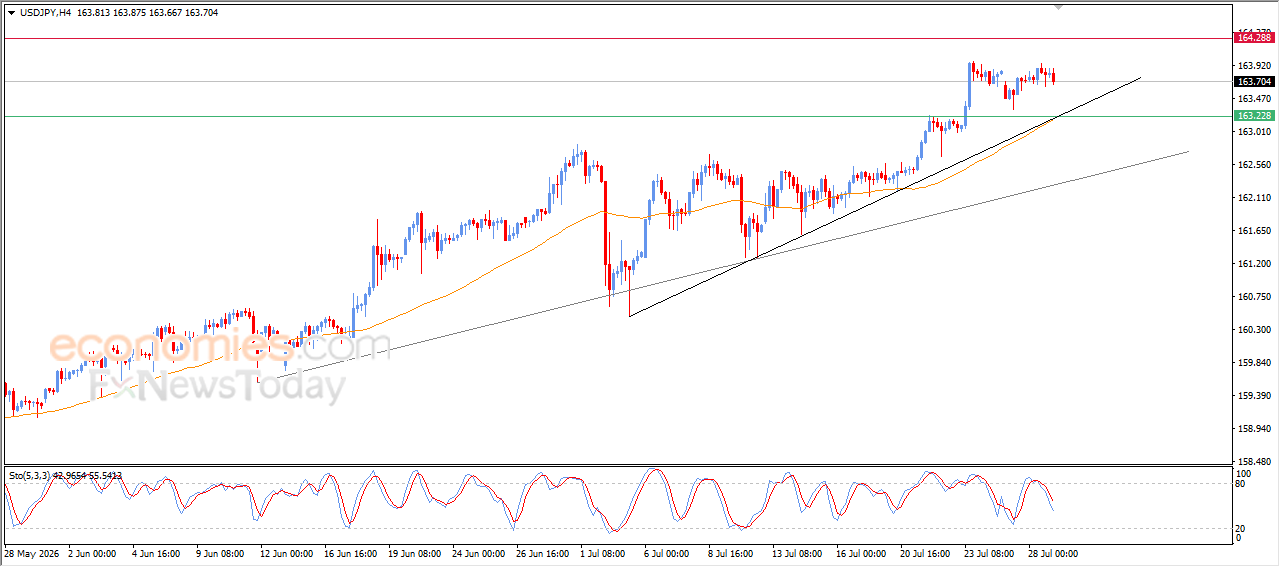Click the 162.560 price scale value
The width and height of the screenshot is (1280, 567).
tap(1254, 165)
